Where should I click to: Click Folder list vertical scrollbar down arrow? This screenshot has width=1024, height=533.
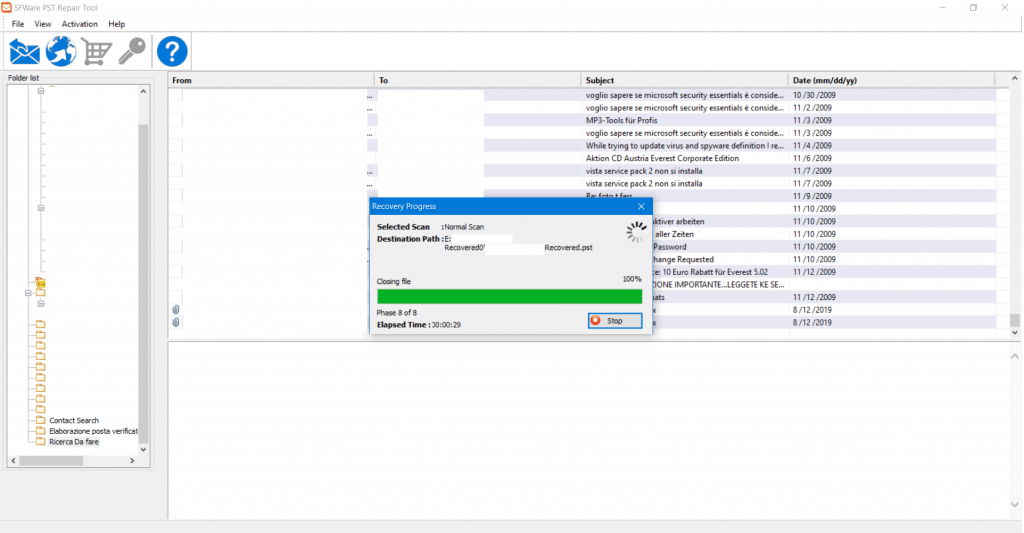coord(143,449)
